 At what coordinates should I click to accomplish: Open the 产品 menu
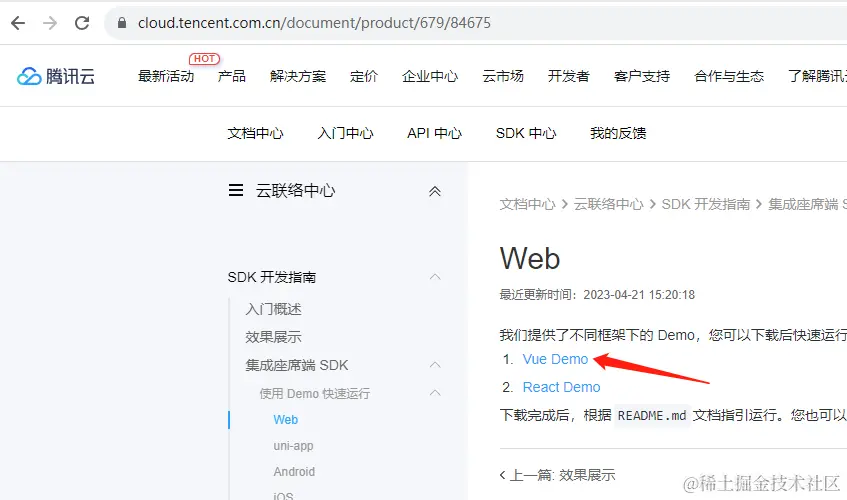pyautogui.click(x=232, y=76)
